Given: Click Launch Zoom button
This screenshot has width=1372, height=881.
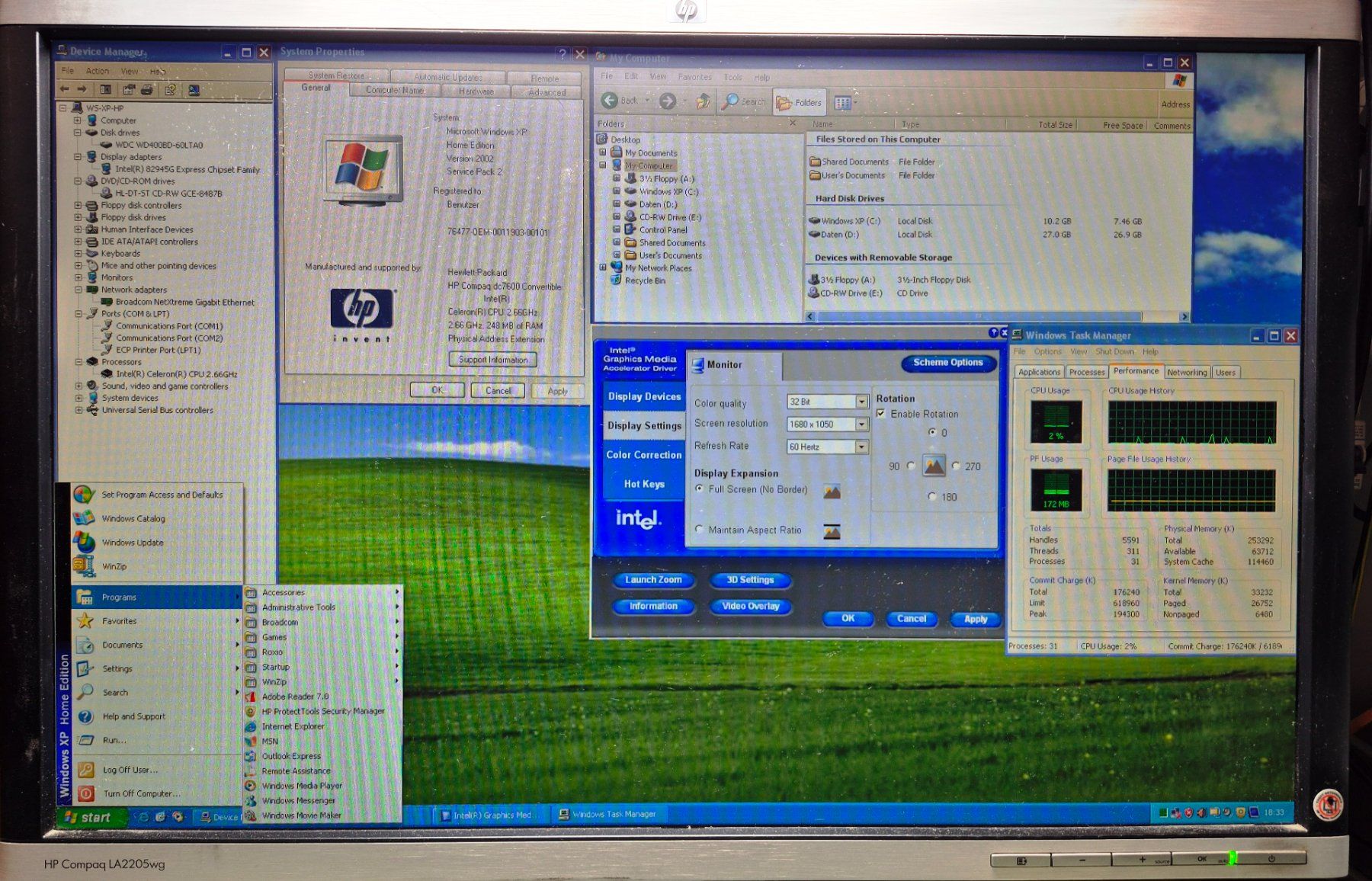Looking at the screenshot, I should click(653, 580).
